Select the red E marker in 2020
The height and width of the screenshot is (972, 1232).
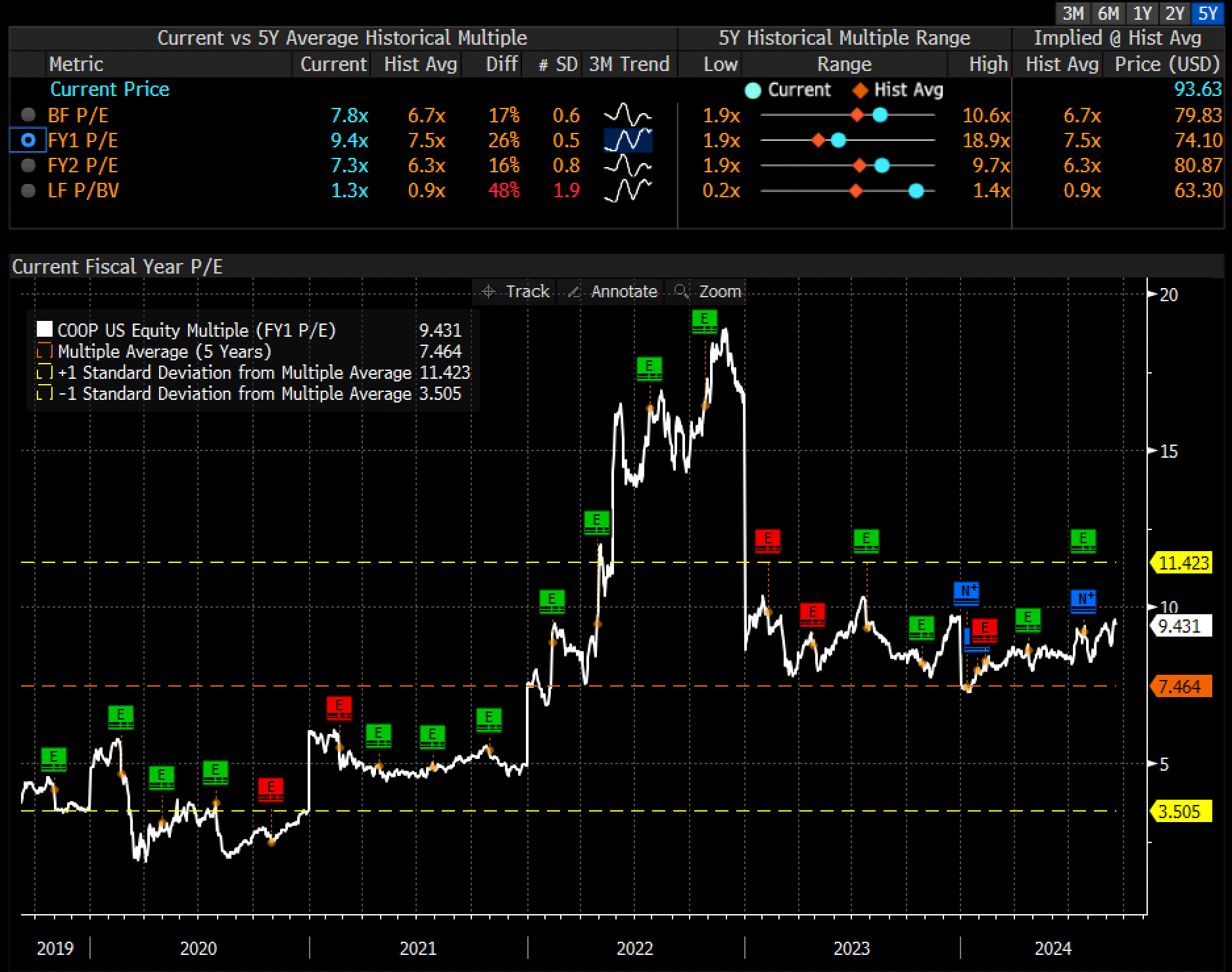pos(271,789)
